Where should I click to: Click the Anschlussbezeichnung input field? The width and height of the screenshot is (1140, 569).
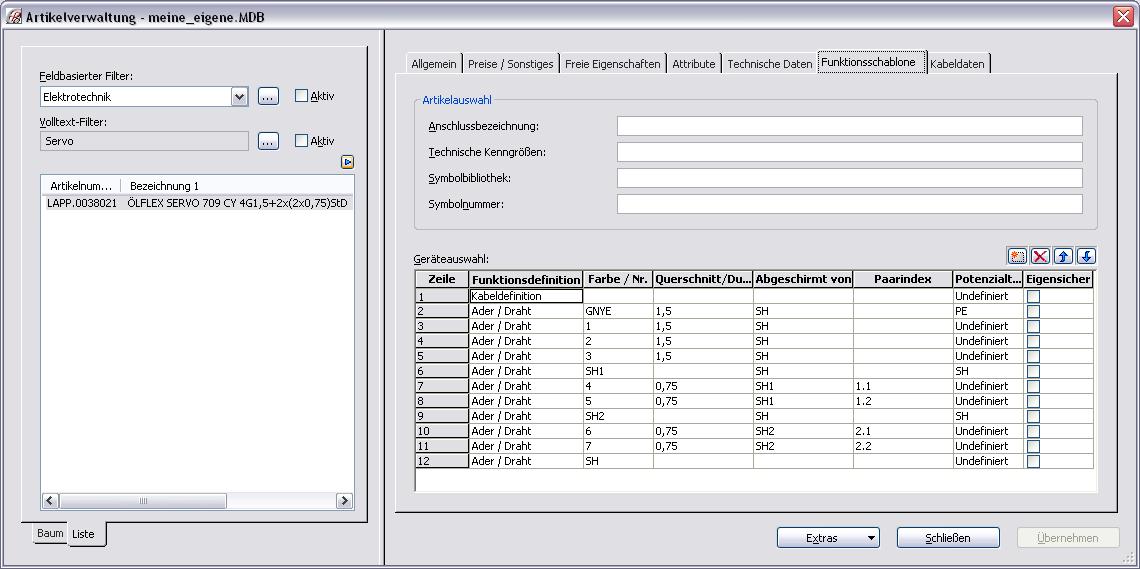(849, 126)
